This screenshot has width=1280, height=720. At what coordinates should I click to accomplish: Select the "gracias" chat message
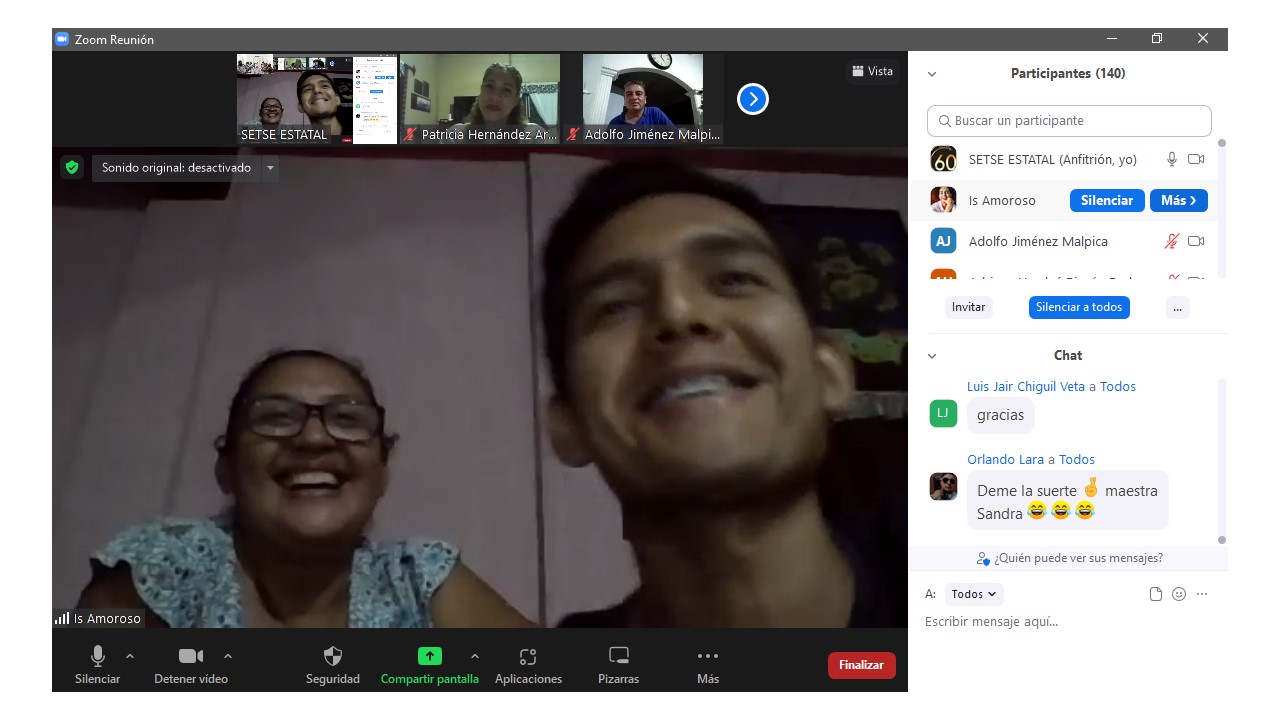pyautogui.click(x=1000, y=415)
